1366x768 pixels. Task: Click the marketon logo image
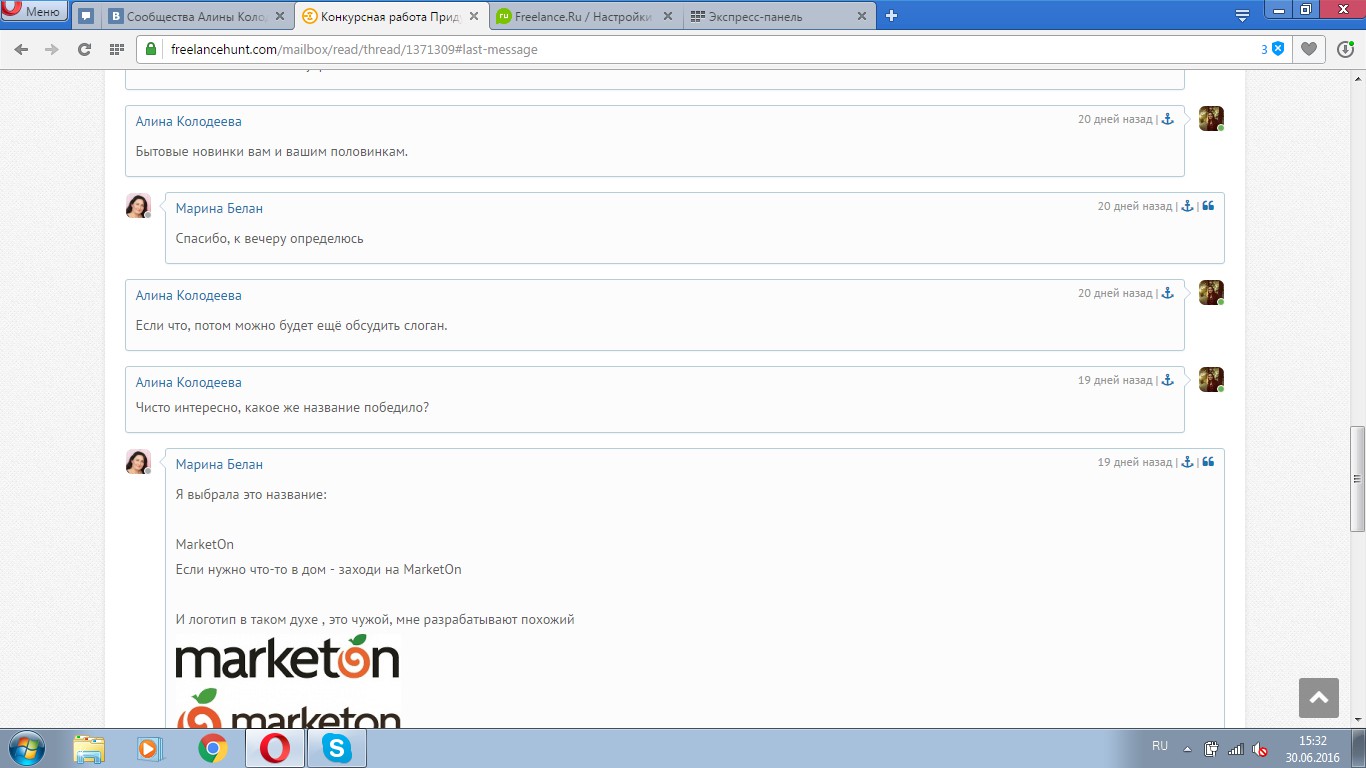(288, 680)
